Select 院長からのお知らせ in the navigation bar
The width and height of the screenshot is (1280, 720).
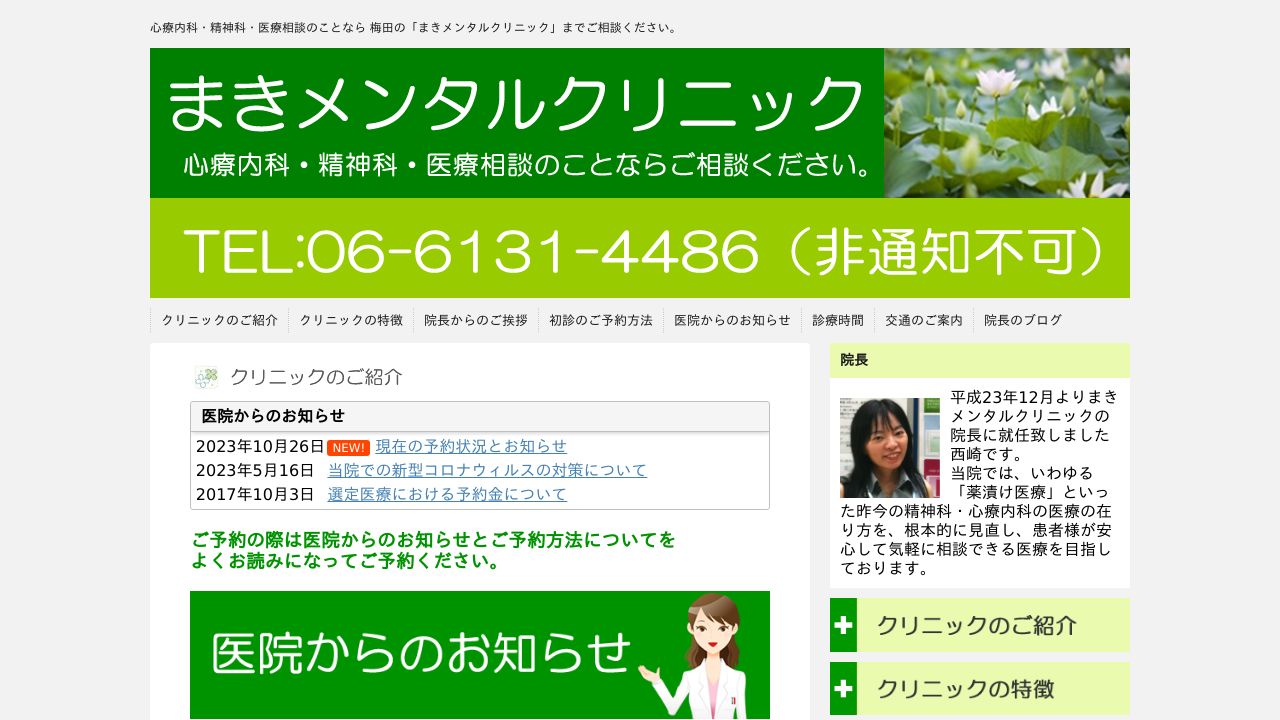732,321
